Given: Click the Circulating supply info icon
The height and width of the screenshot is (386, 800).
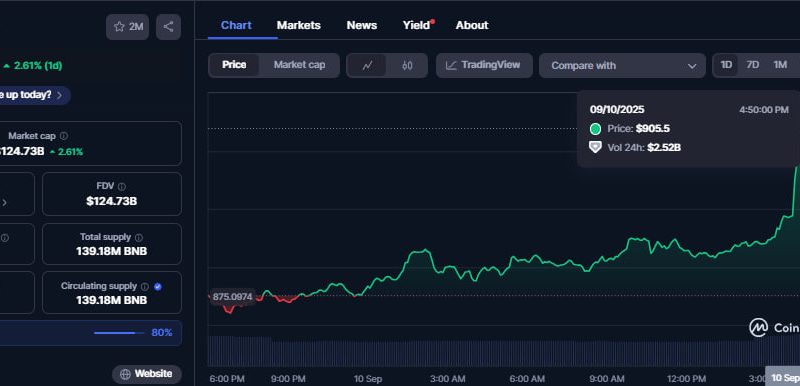Looking at the screenshot, I should click(145, 287).
